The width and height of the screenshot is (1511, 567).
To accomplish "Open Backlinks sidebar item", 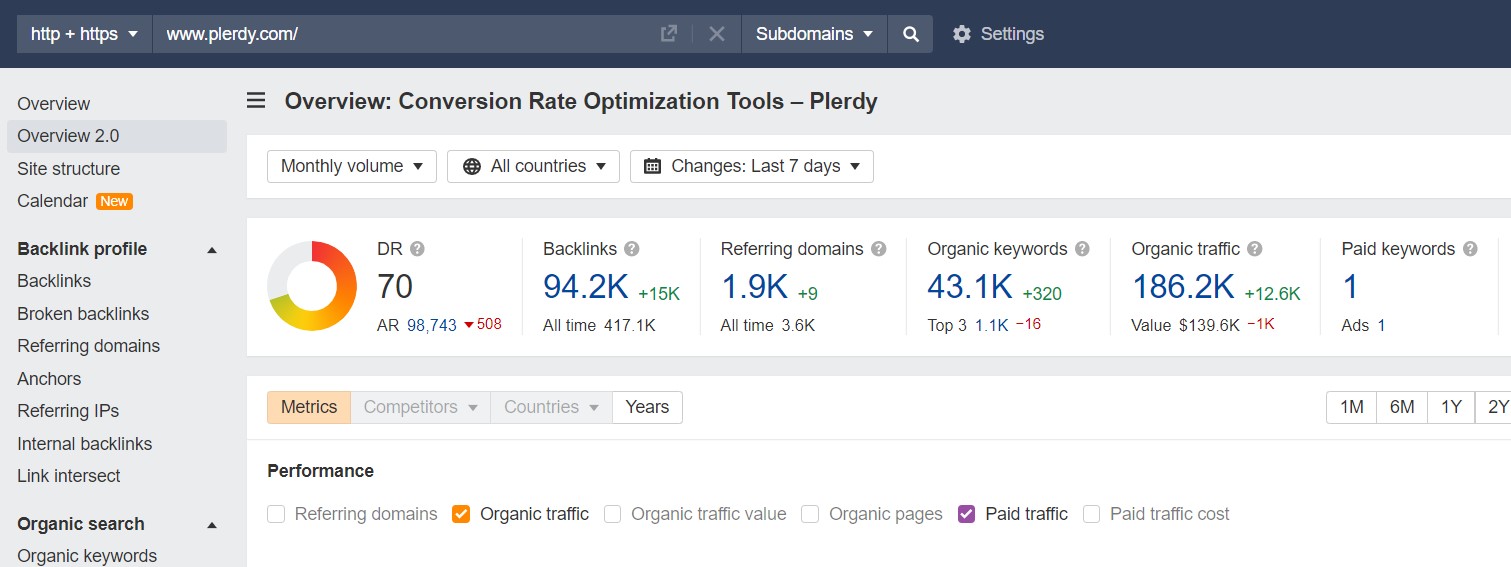I will click(x=54, y=281).
